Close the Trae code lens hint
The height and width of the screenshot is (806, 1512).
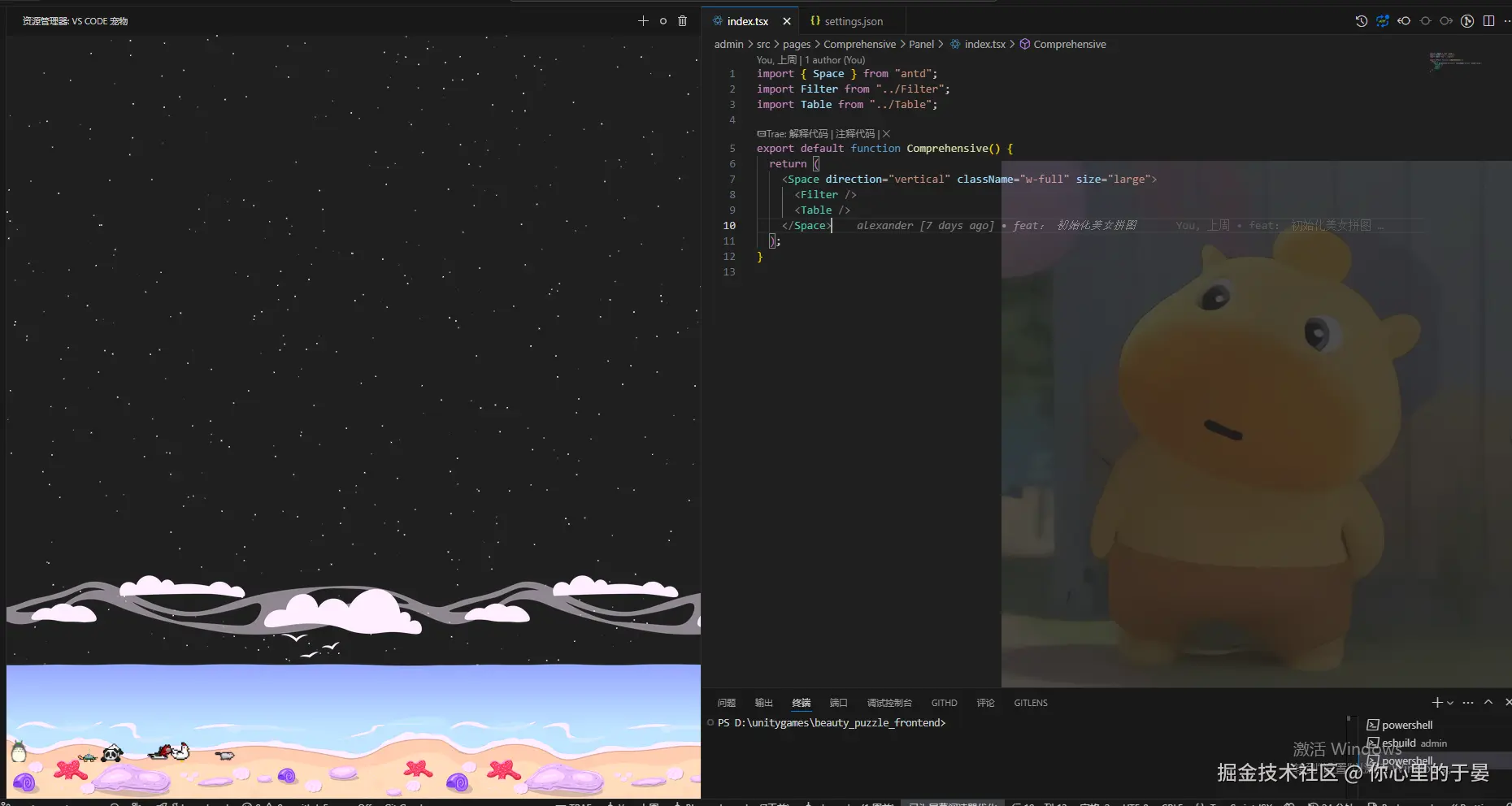click(886, 134)
